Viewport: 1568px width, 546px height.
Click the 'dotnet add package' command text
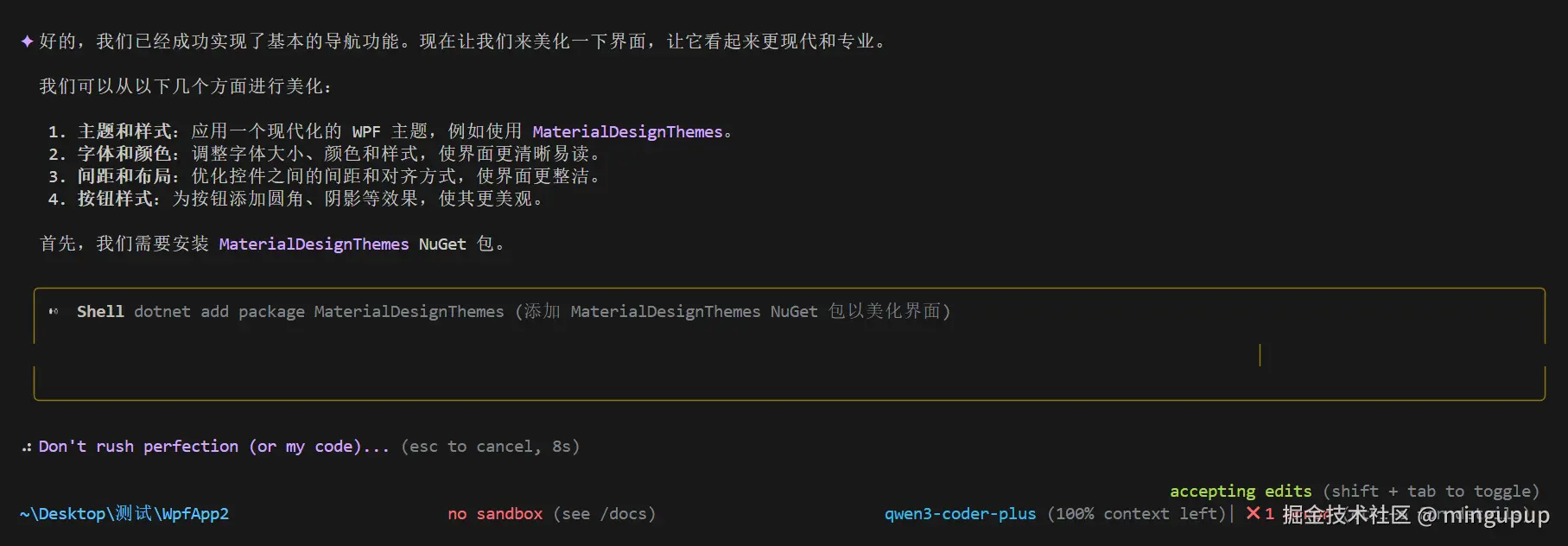219,312
